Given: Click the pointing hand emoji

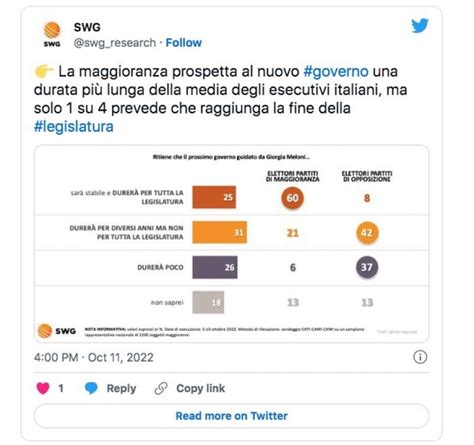Looking at the screenshot, I should click(44, 71).
